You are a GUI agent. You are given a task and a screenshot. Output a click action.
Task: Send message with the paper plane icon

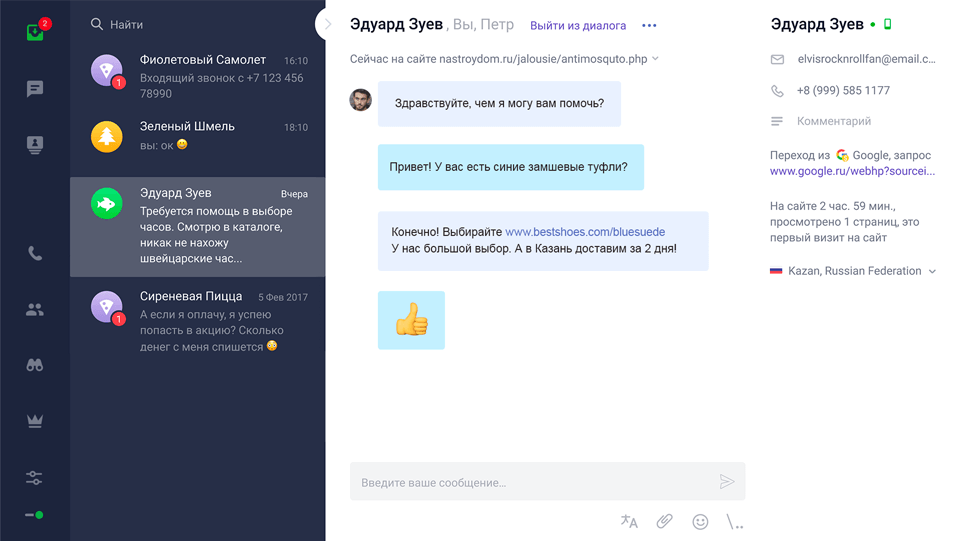727,482
